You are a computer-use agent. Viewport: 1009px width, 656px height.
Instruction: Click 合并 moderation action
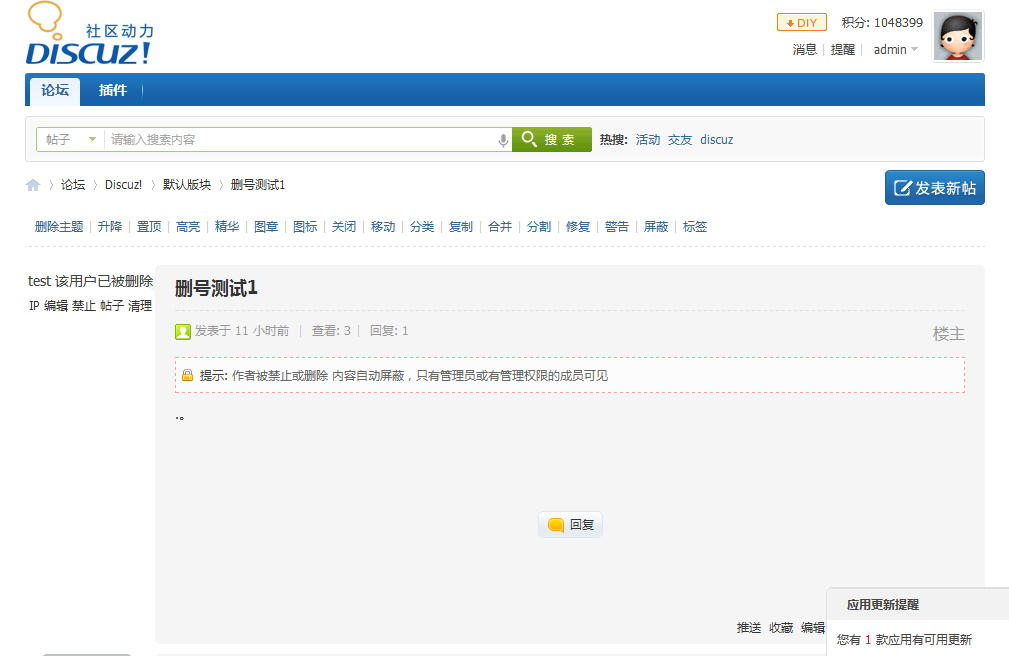[500, 227]
